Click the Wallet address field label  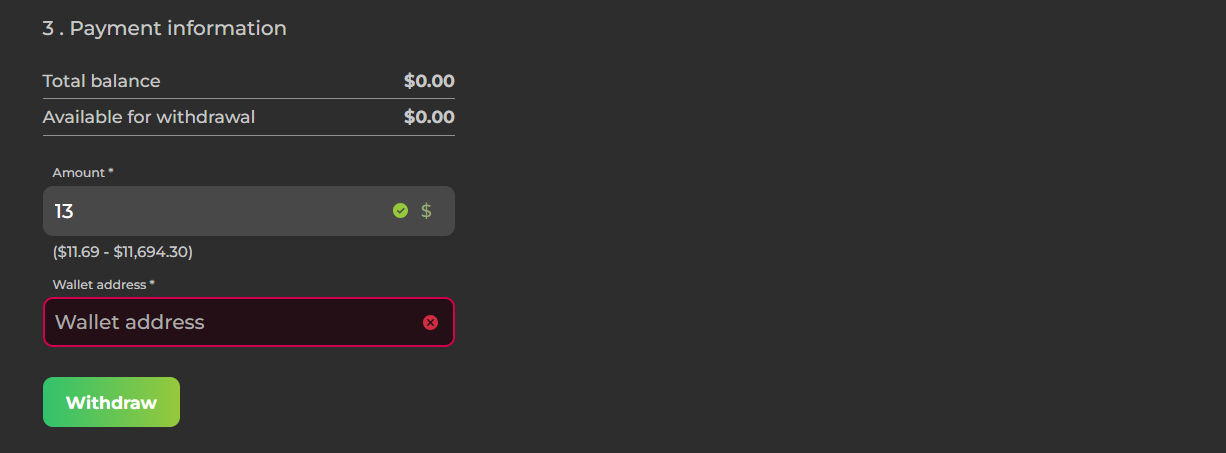[x=99, y=285]
